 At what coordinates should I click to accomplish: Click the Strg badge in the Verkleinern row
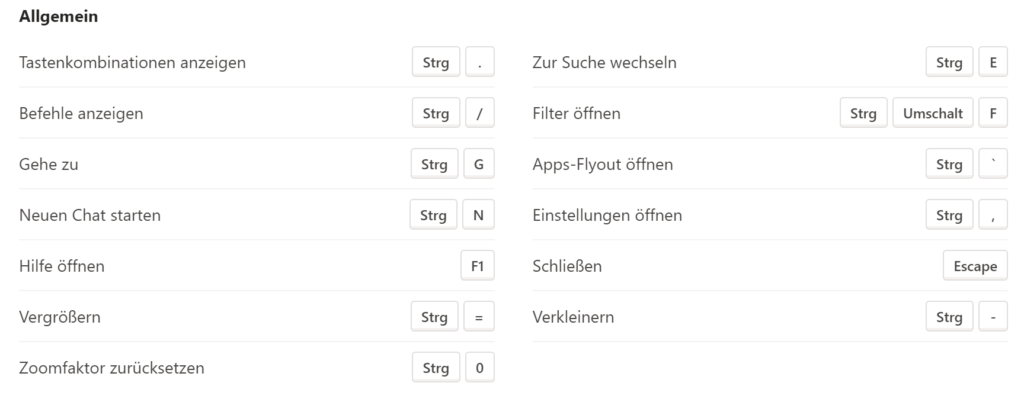click(x=949, y=317)
